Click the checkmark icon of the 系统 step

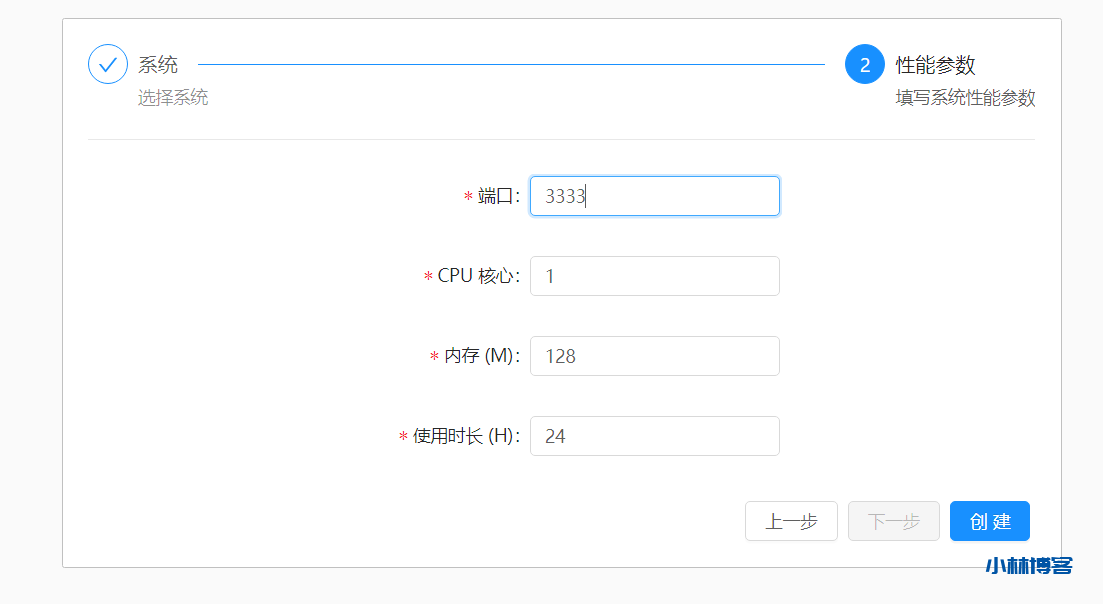coord(108,64)
